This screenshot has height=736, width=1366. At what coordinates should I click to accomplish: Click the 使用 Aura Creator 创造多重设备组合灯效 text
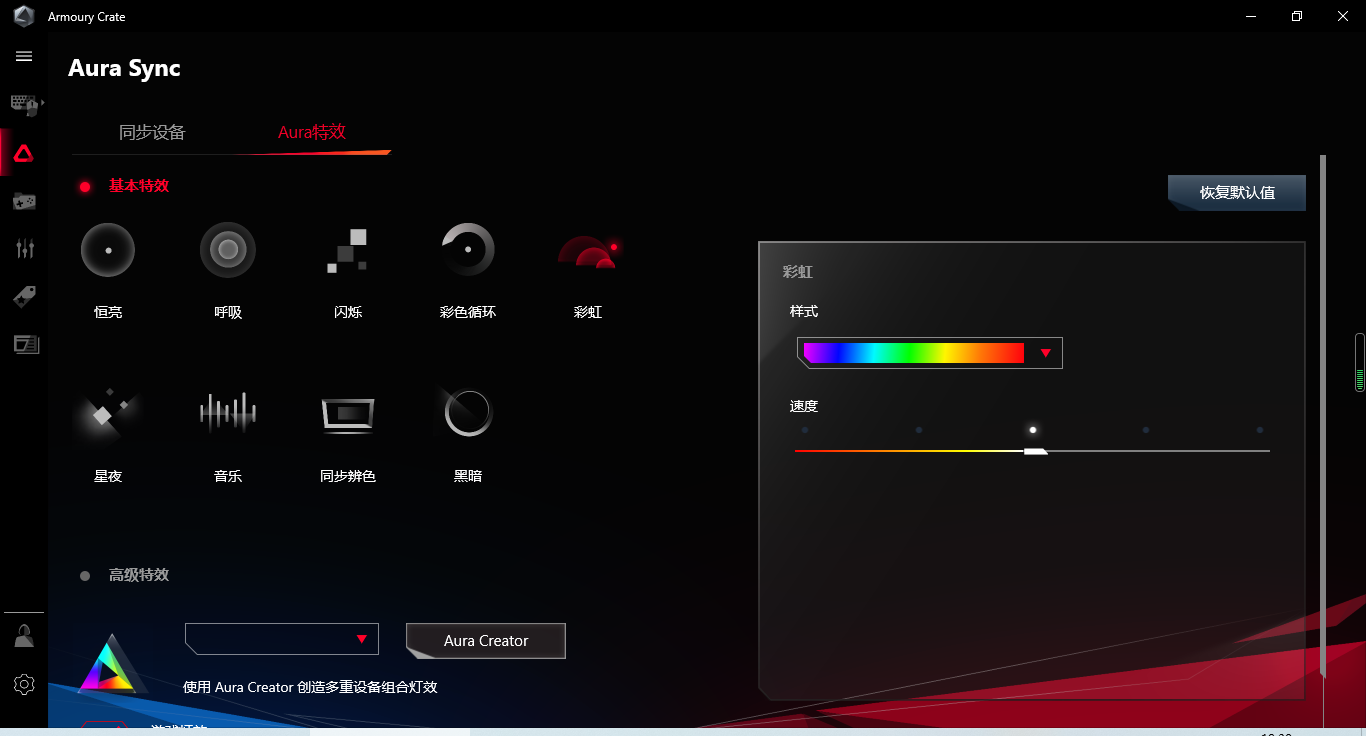tap(310, 687)
